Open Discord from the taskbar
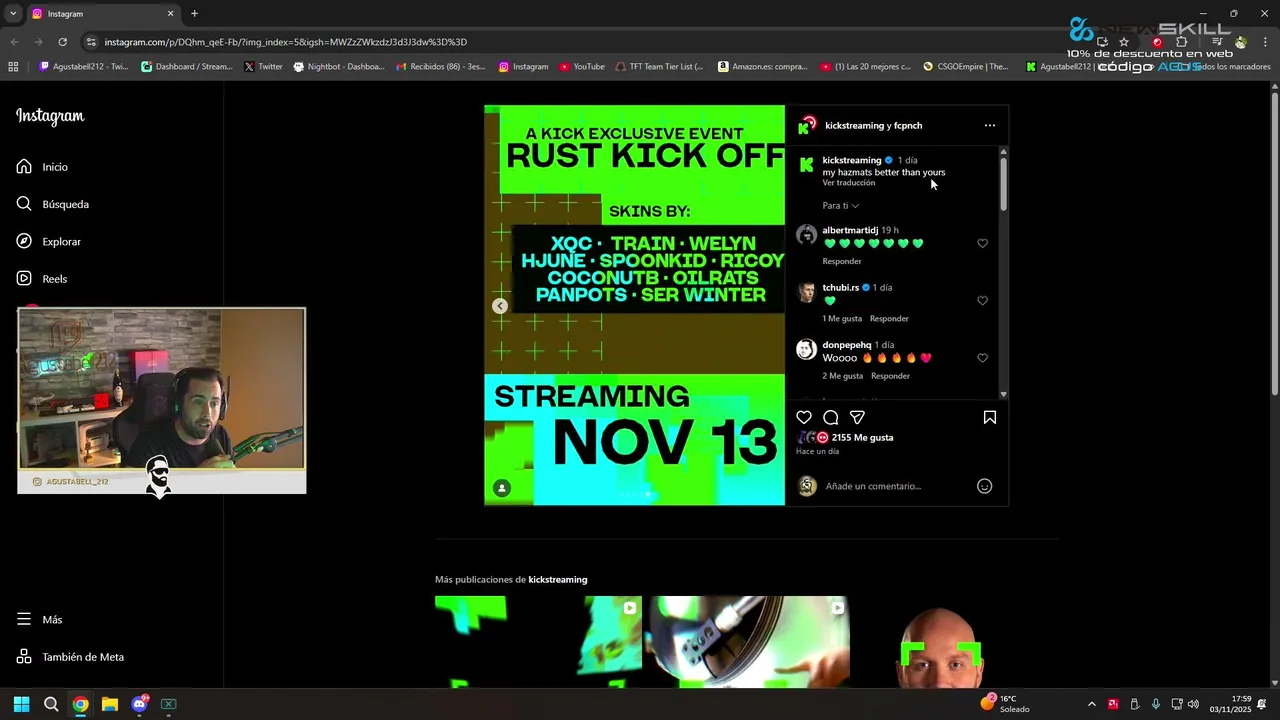 [x=140, y=704]
